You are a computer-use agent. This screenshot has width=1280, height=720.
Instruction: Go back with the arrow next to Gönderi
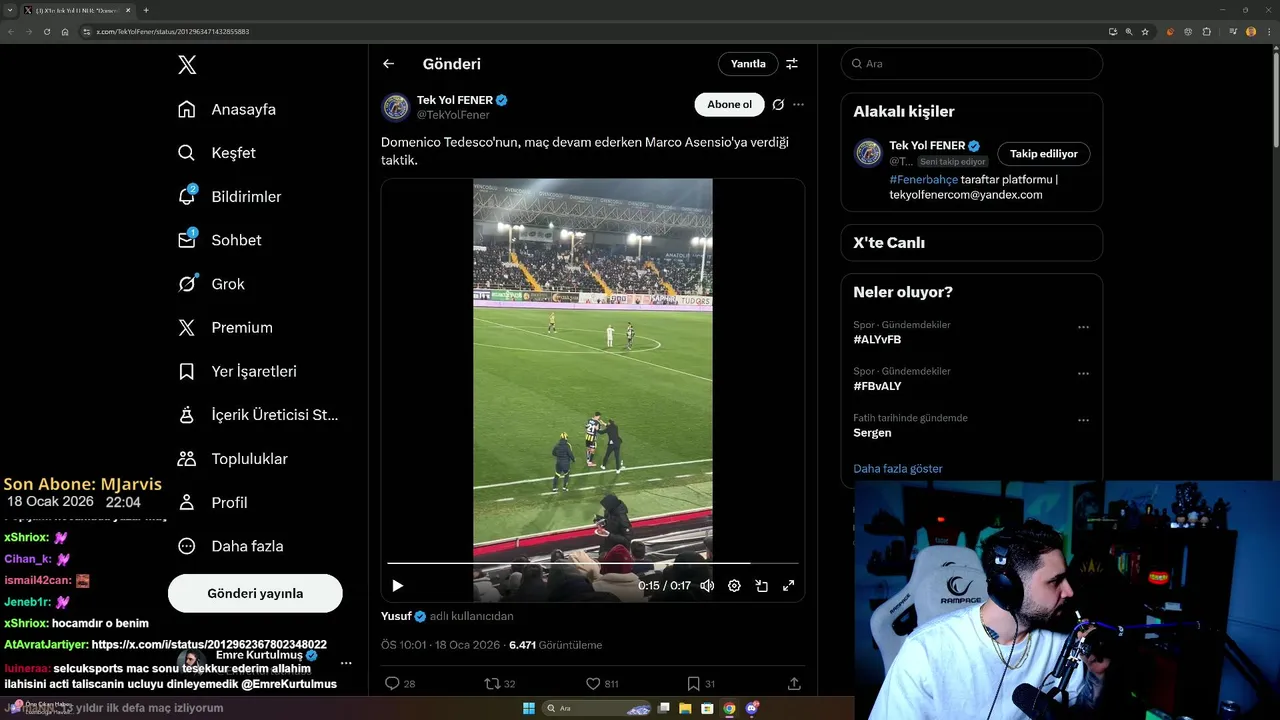[x=389, y=64]
